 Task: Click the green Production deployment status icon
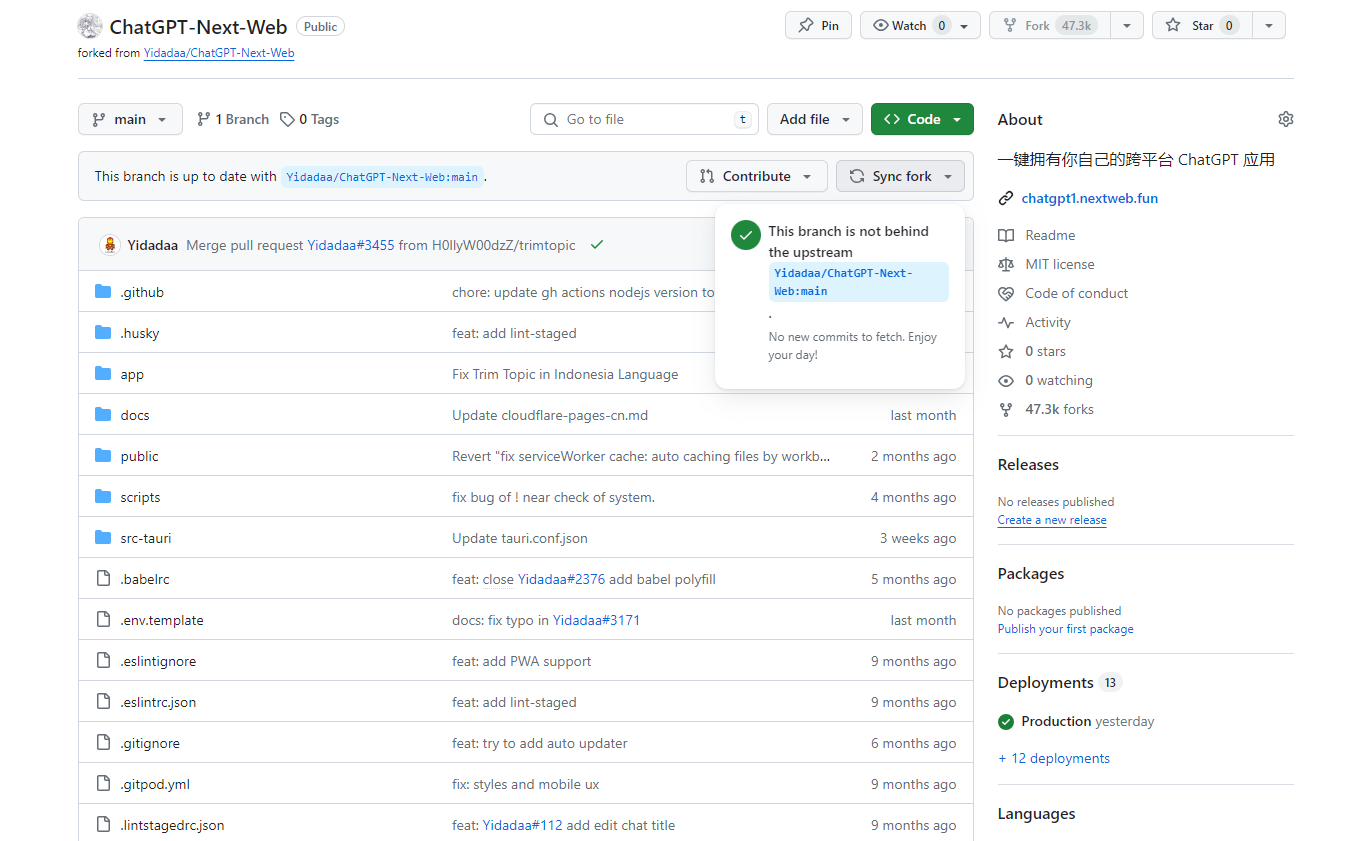coord(1006,721)
